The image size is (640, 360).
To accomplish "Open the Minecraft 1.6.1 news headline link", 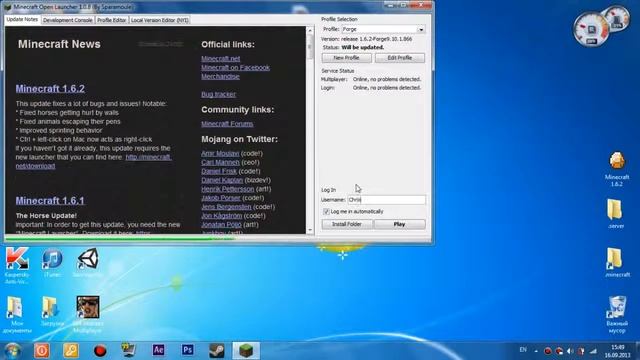I will [x=50, y=201].
